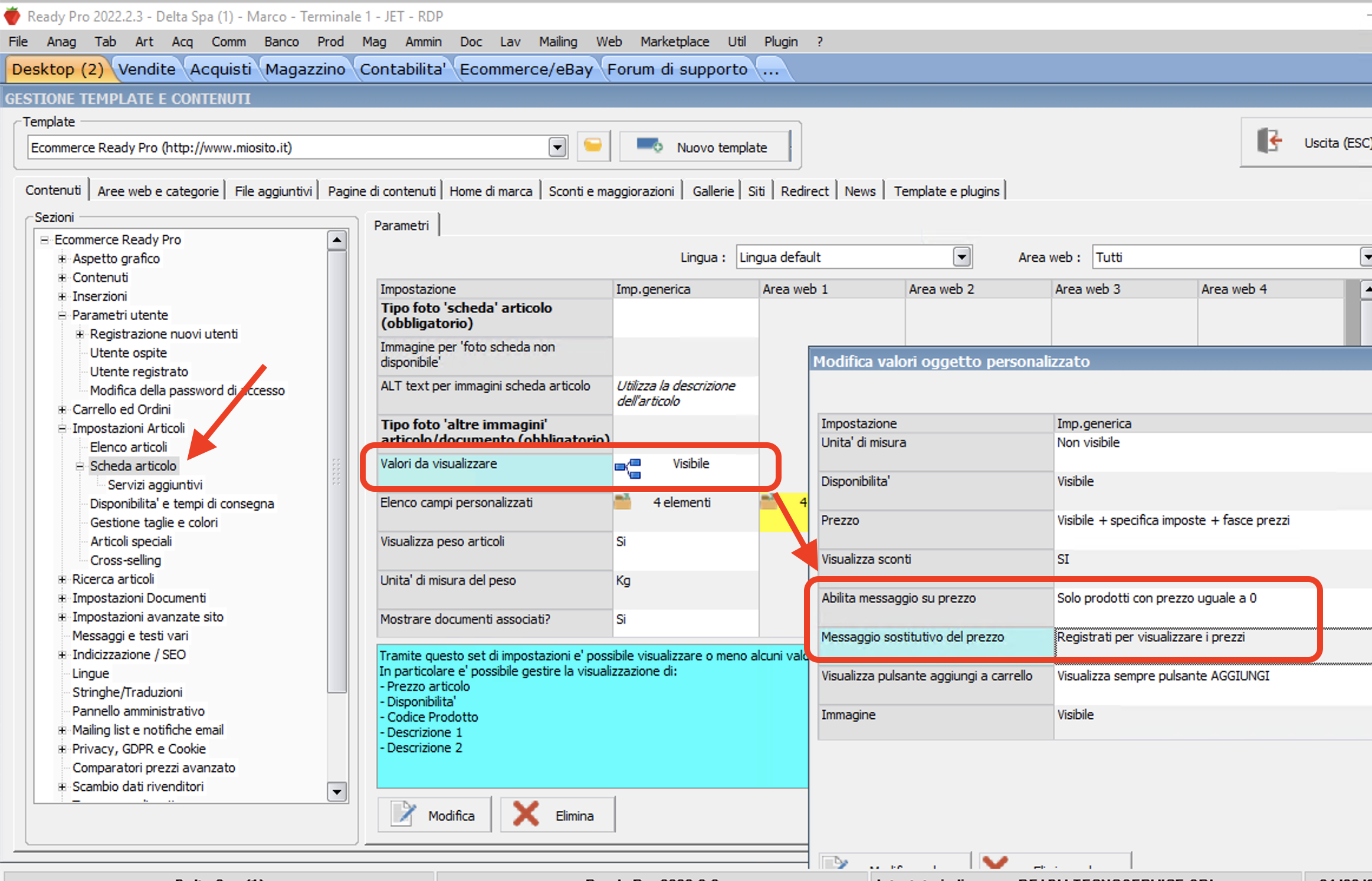Click the Nuovo template button
Image resolution: width=1372 pixels, height=881 pixels.
coord(705,146)
